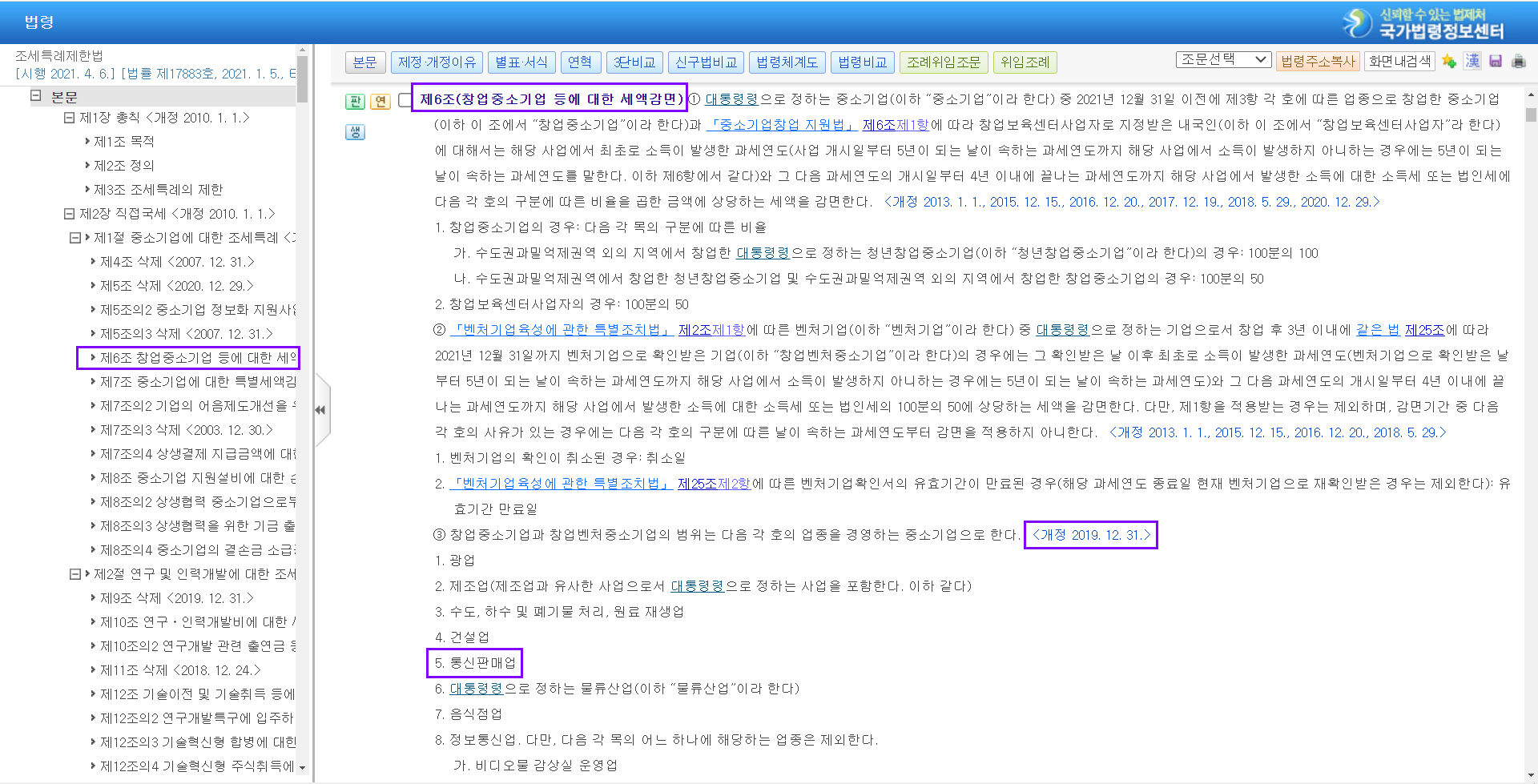Collapse the 제1장 총칙 tree node

[70, 118]
